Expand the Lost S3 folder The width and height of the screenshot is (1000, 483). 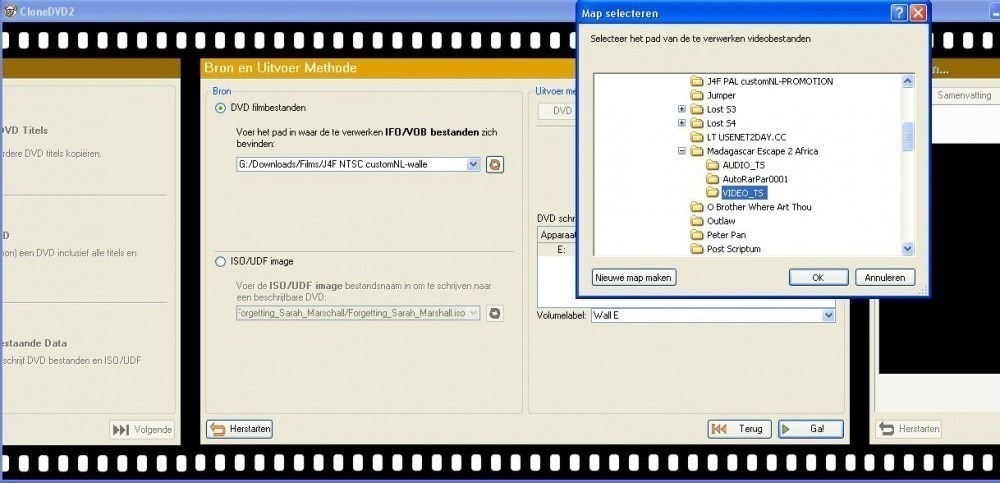[682, 109]
